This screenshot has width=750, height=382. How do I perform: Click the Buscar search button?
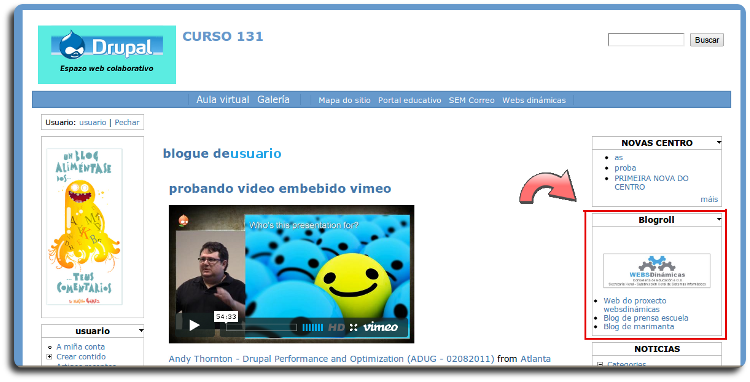(706, 40)
